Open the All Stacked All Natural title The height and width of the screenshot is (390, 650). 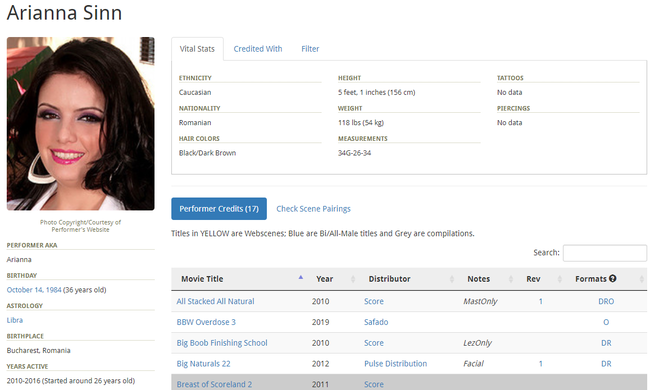216,301
